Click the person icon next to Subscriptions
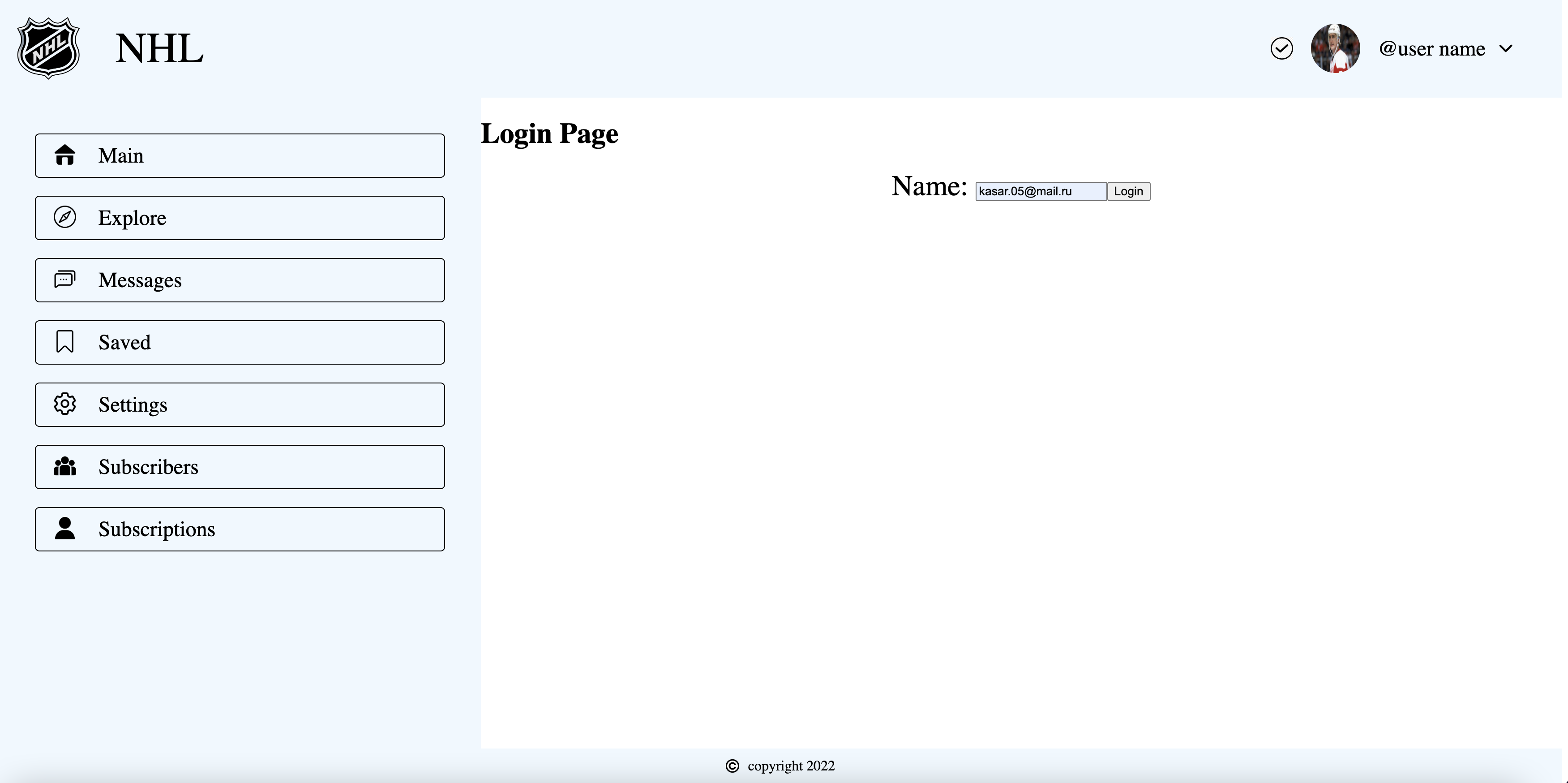Image resolution: width=1568 pixels, height=783 pixels. coord(64,529)
